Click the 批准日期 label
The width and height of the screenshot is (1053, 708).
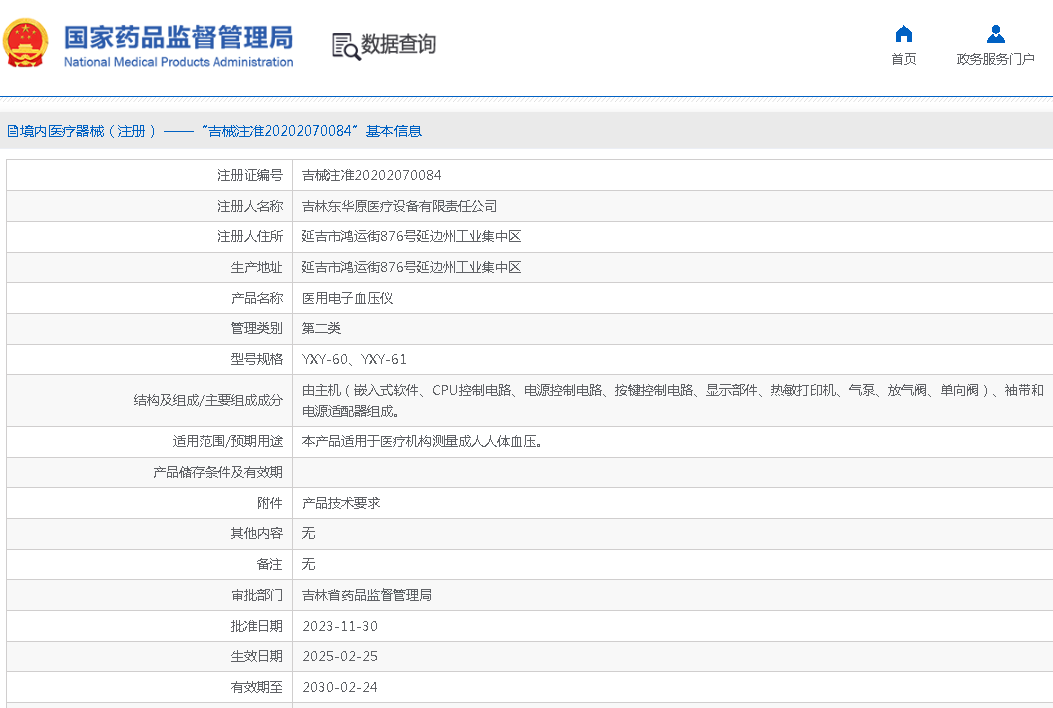tap(257, 626)
